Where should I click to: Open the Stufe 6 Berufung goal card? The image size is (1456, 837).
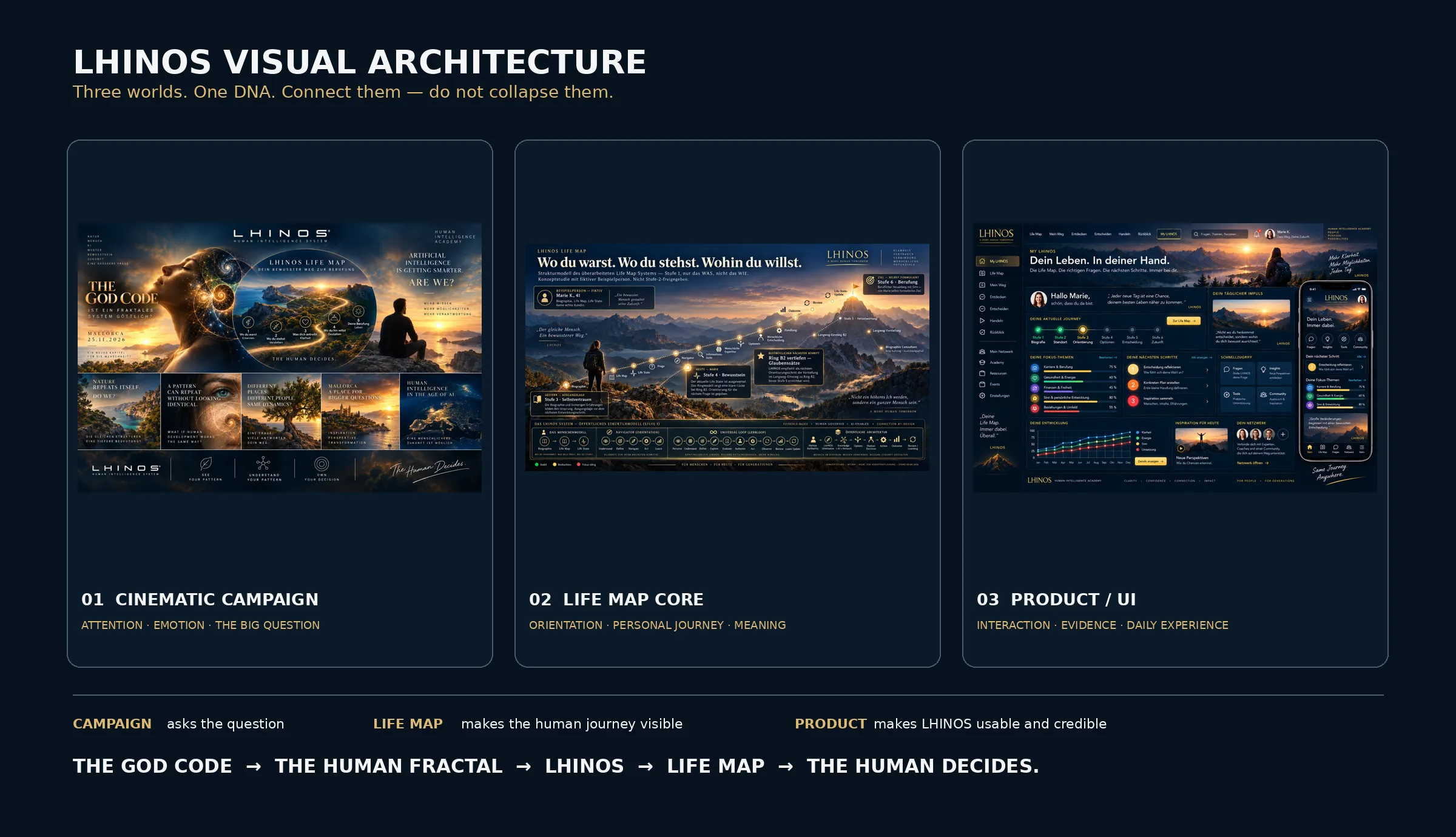pos(894,285)
